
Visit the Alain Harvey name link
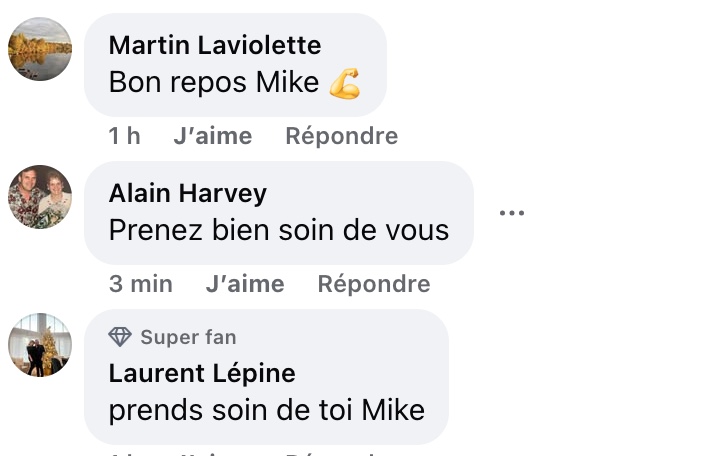(188, 193)
